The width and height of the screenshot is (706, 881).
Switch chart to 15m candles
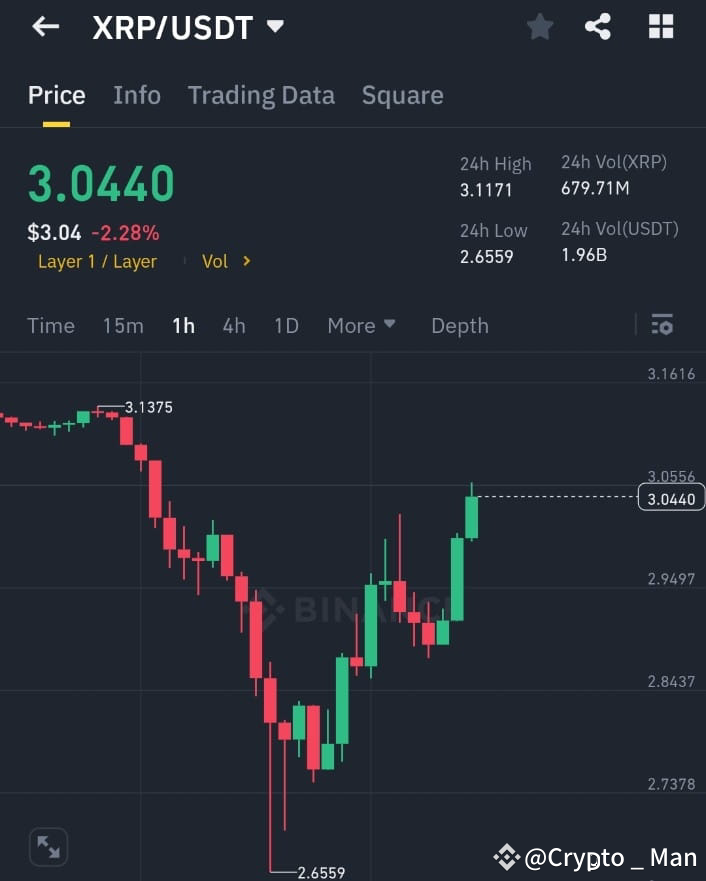tap(123, 325)
